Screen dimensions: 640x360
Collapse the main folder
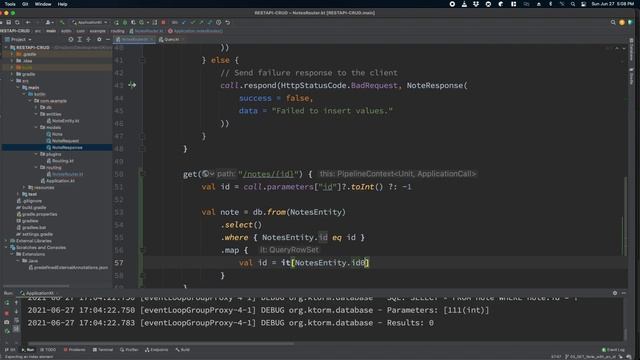tap(18, 87)
